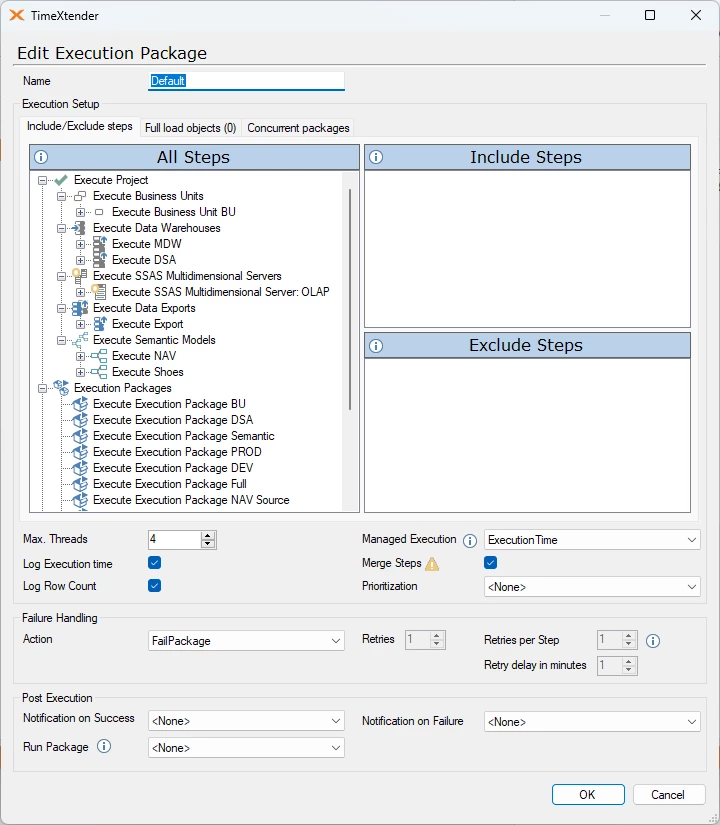Click the Execute NAV model icon

point(99,356)
